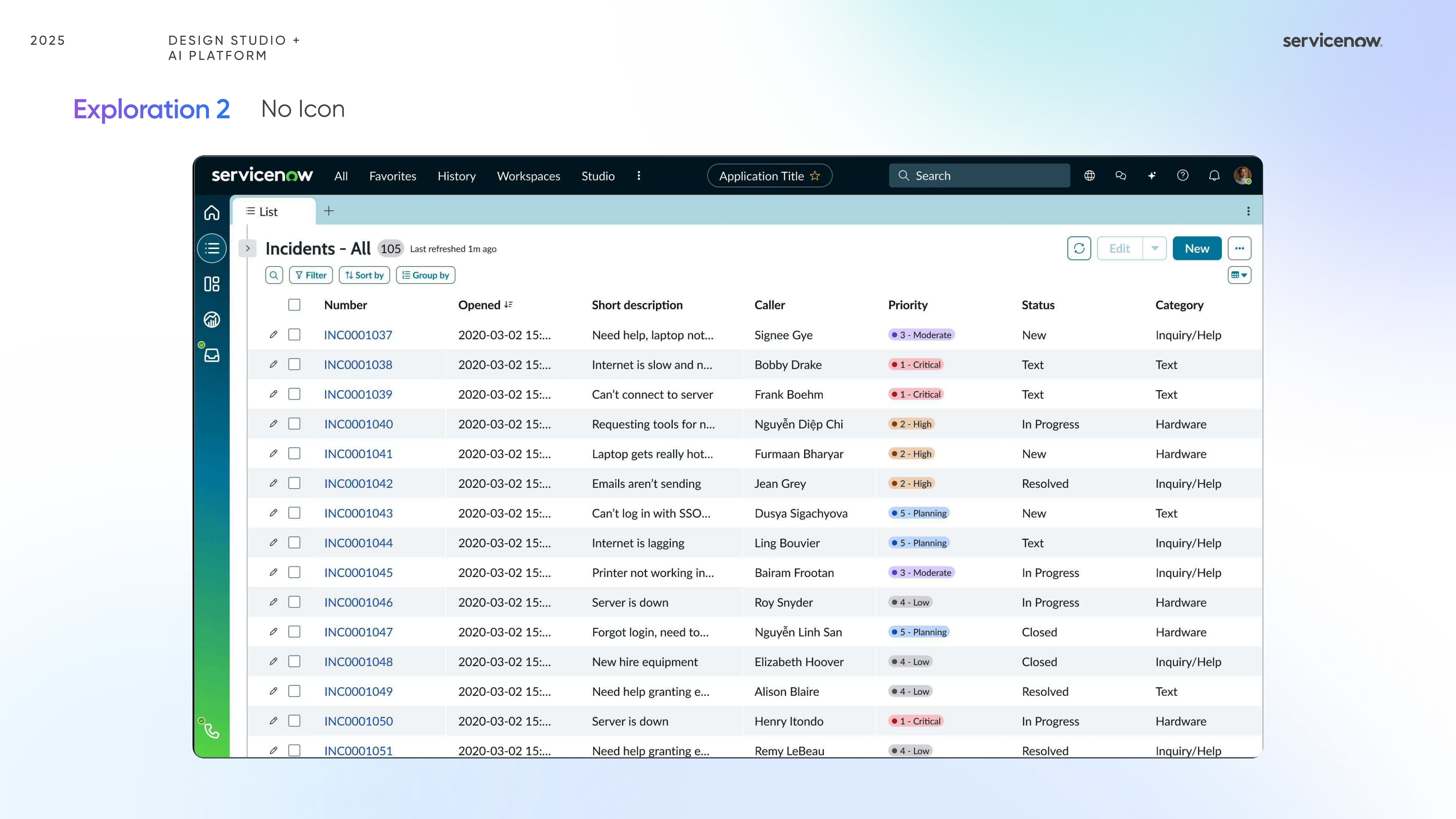1456x819 pixels.
Task: Click the 105 record count badge
Action: [x=391, y=249]
